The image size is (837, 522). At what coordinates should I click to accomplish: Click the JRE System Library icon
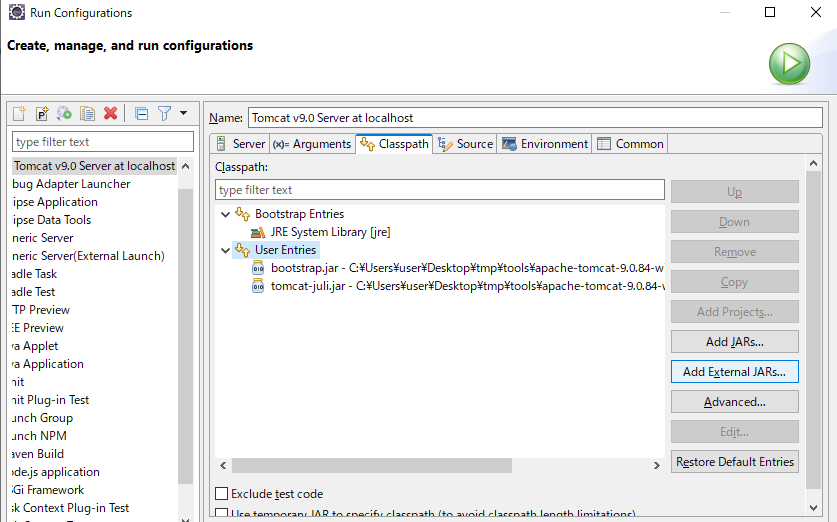coord(258,232)
